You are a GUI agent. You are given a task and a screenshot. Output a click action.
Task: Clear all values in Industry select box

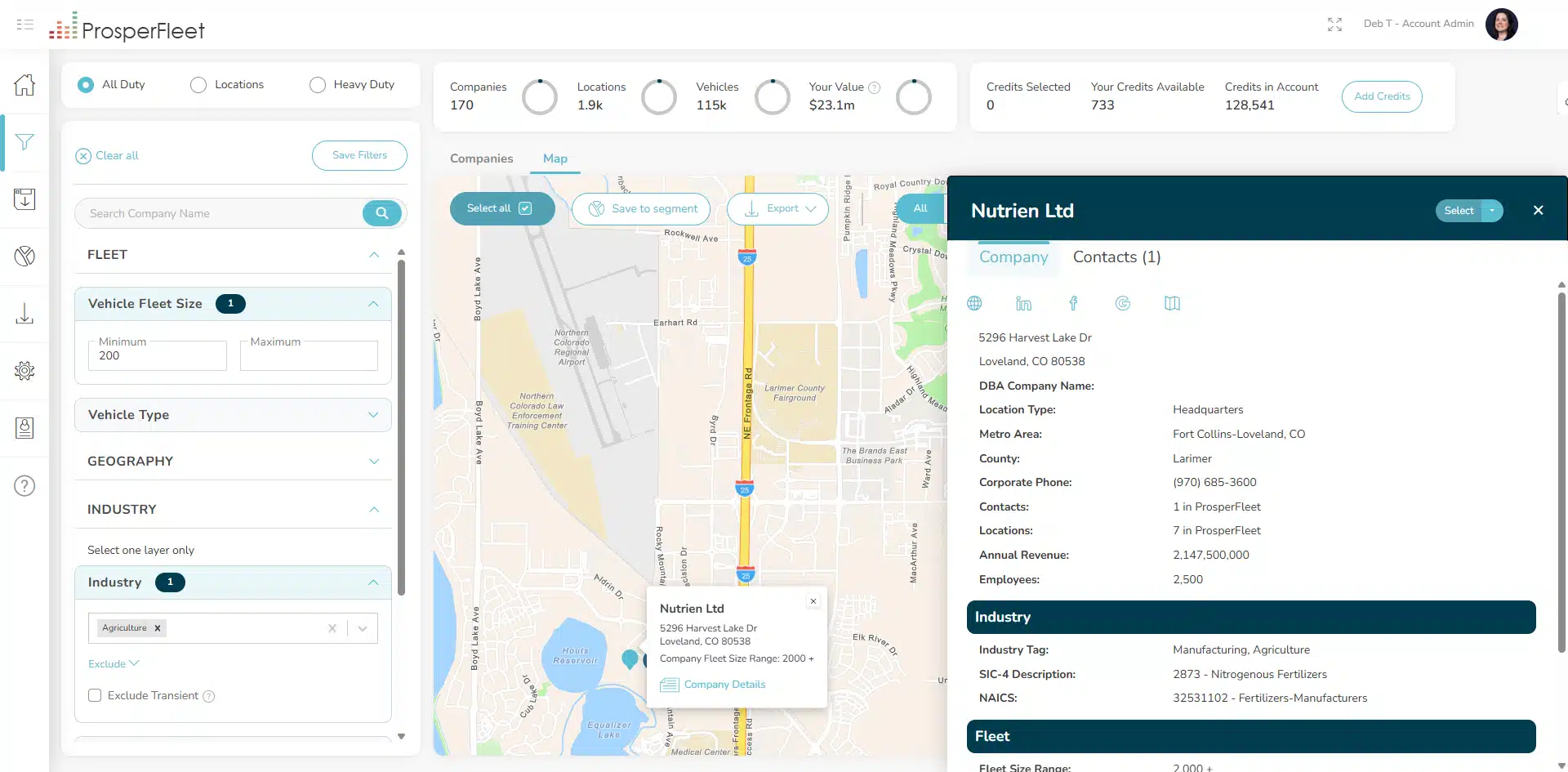(x=332, y=628)
